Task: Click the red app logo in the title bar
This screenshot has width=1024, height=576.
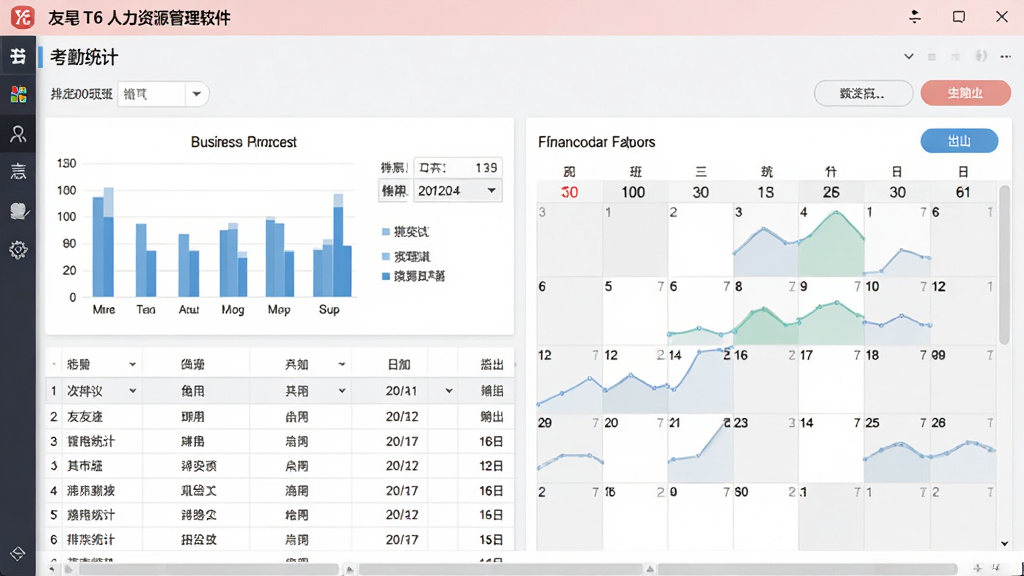Action: click(x=22, y=17)
